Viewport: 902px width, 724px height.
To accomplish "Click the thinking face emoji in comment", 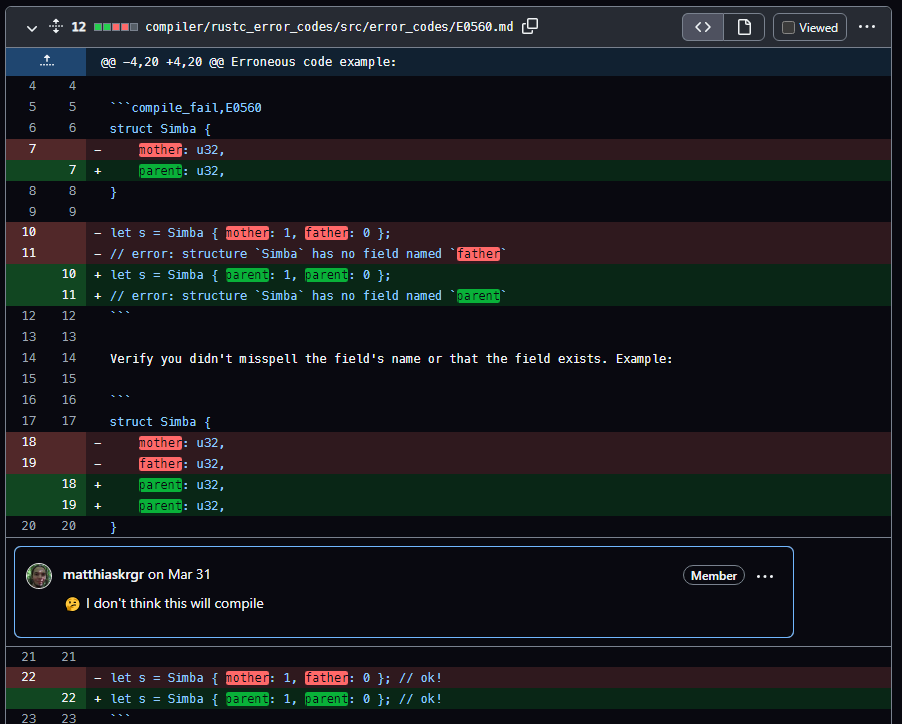I will (72, 604).
